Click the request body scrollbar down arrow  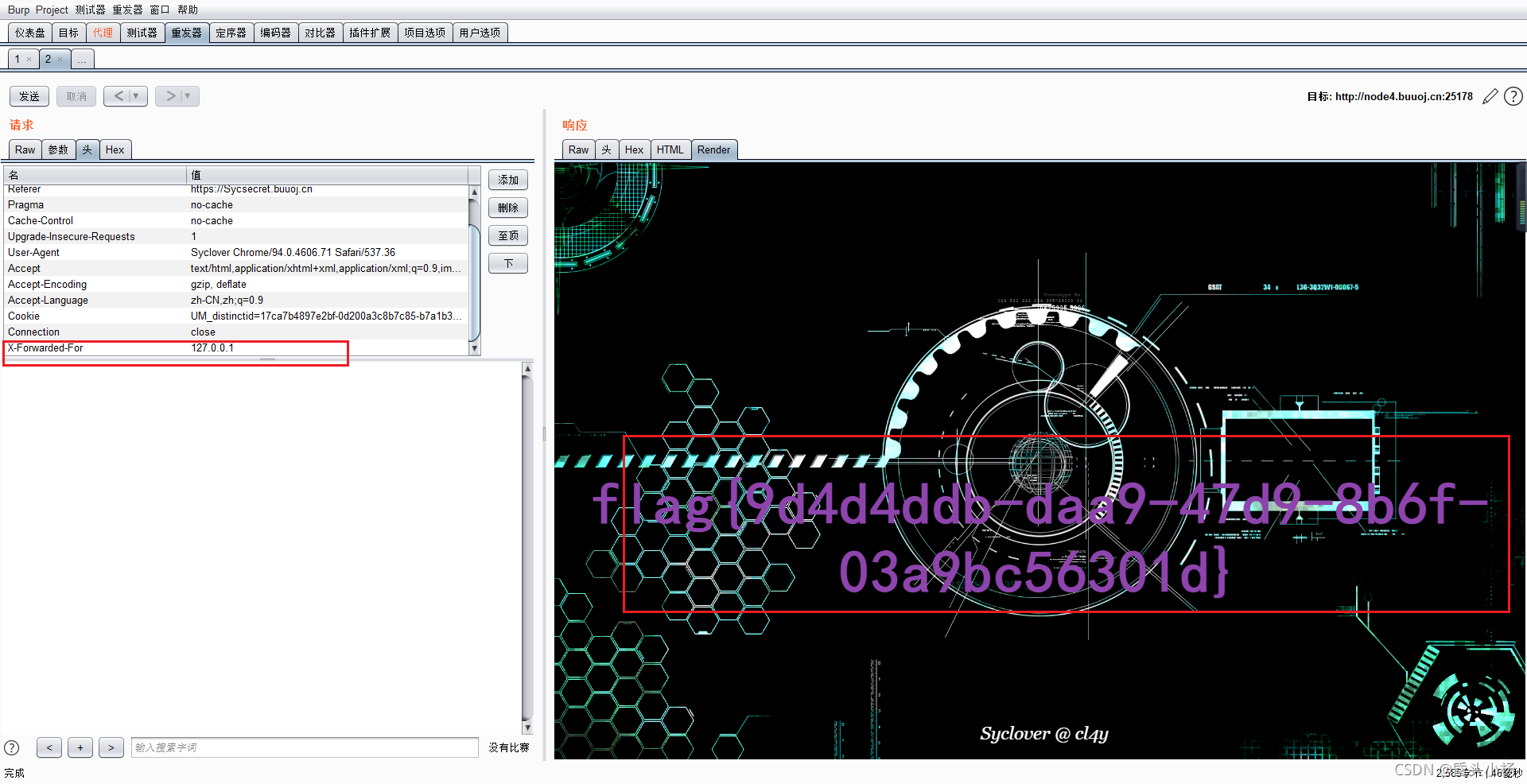click(x=527, y=728)
